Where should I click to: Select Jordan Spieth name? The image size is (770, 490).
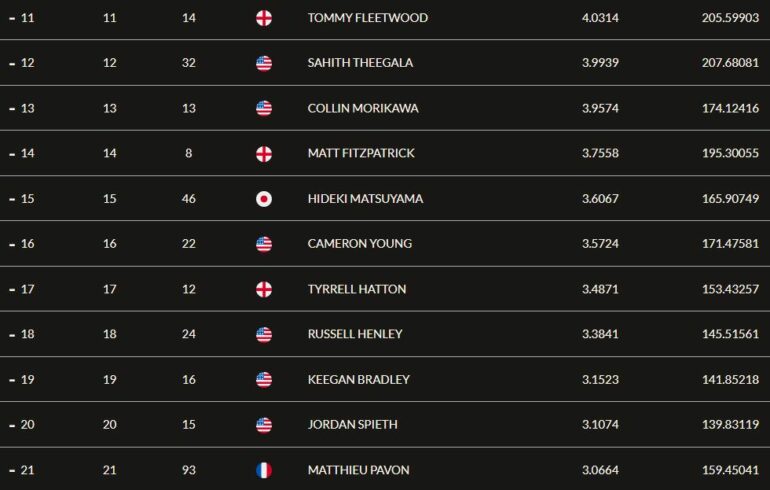353,424
